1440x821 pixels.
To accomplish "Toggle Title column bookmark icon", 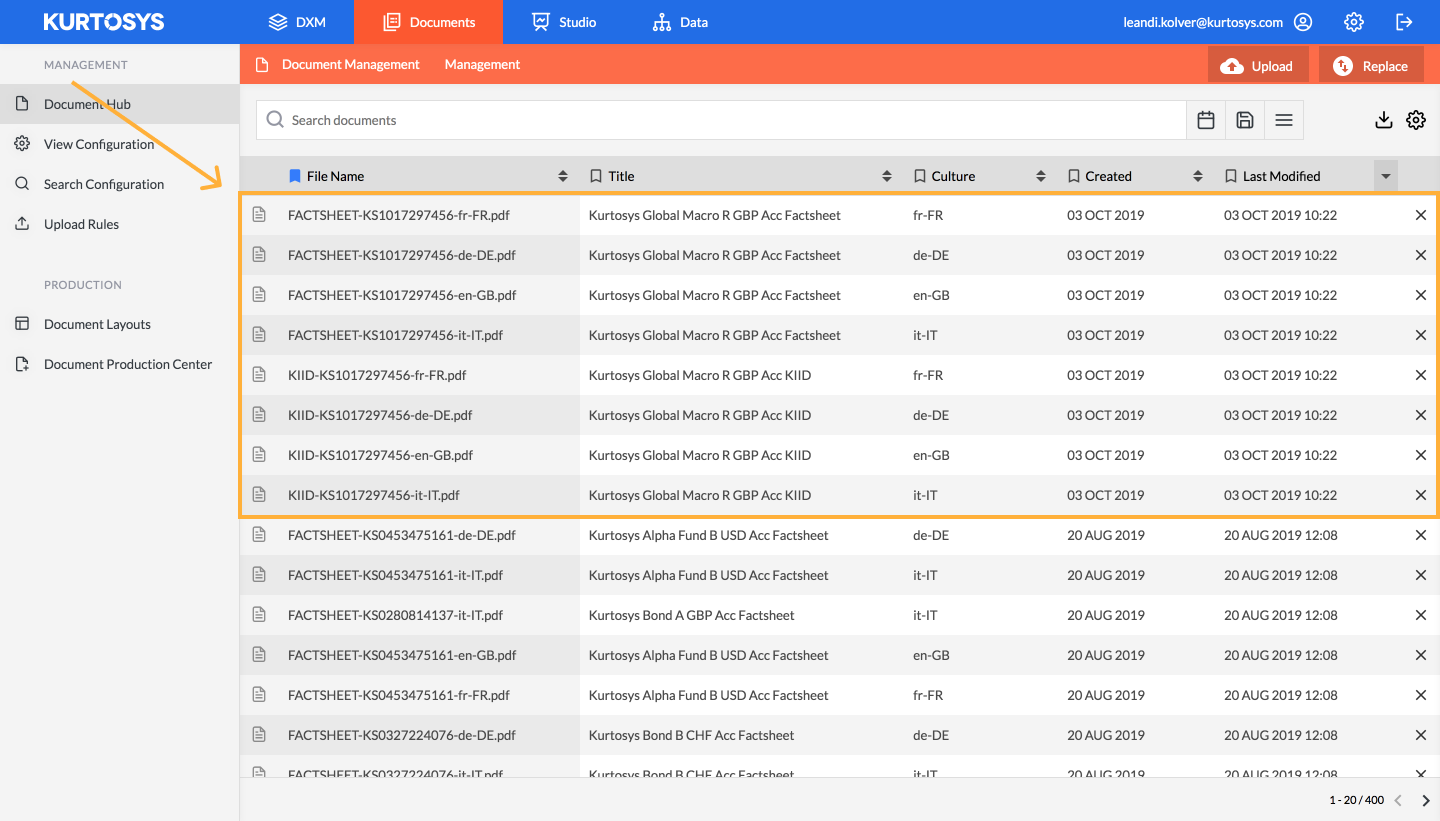I will pos(596,176).
